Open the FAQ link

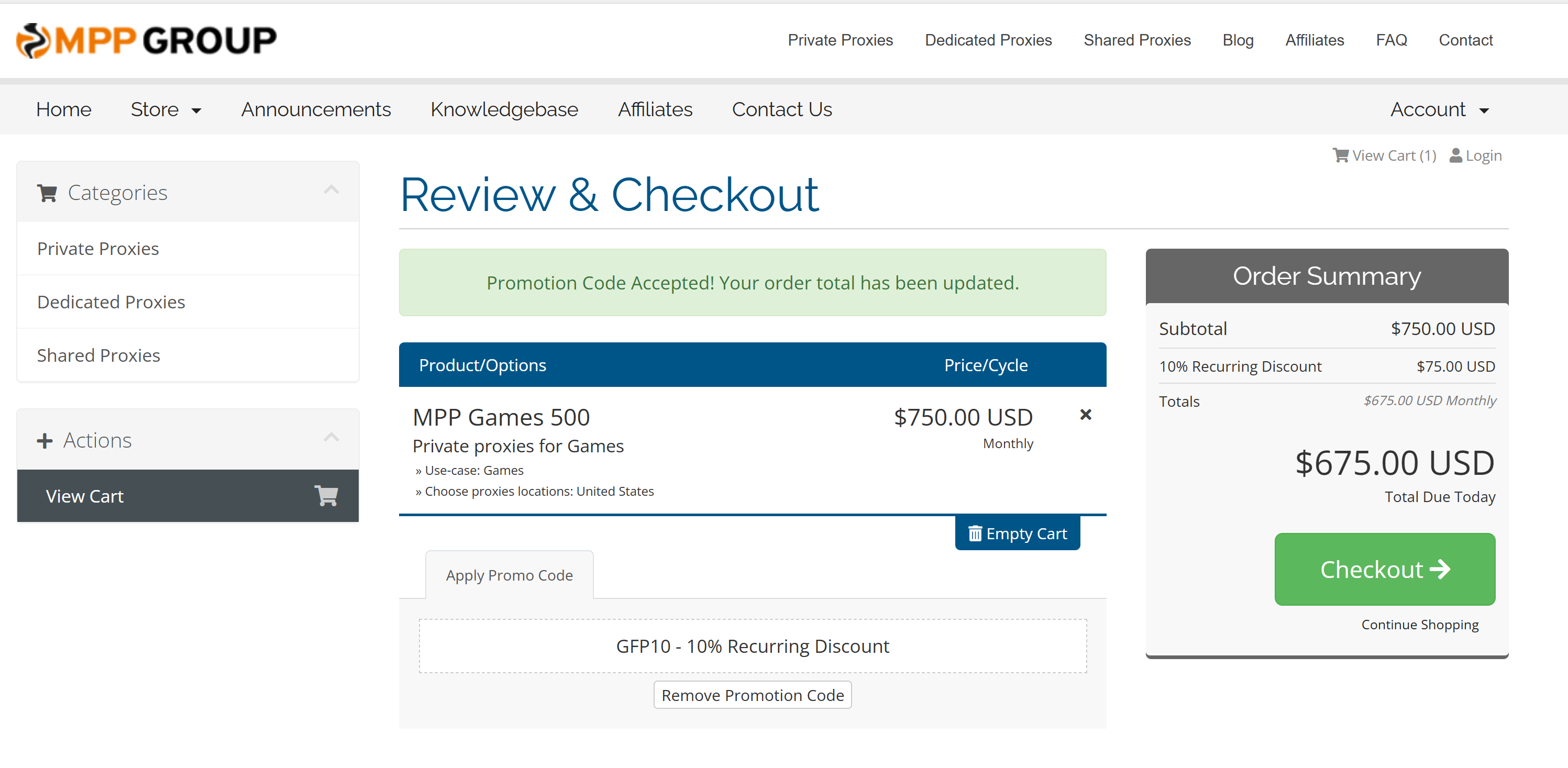[x=1391, y=40]
